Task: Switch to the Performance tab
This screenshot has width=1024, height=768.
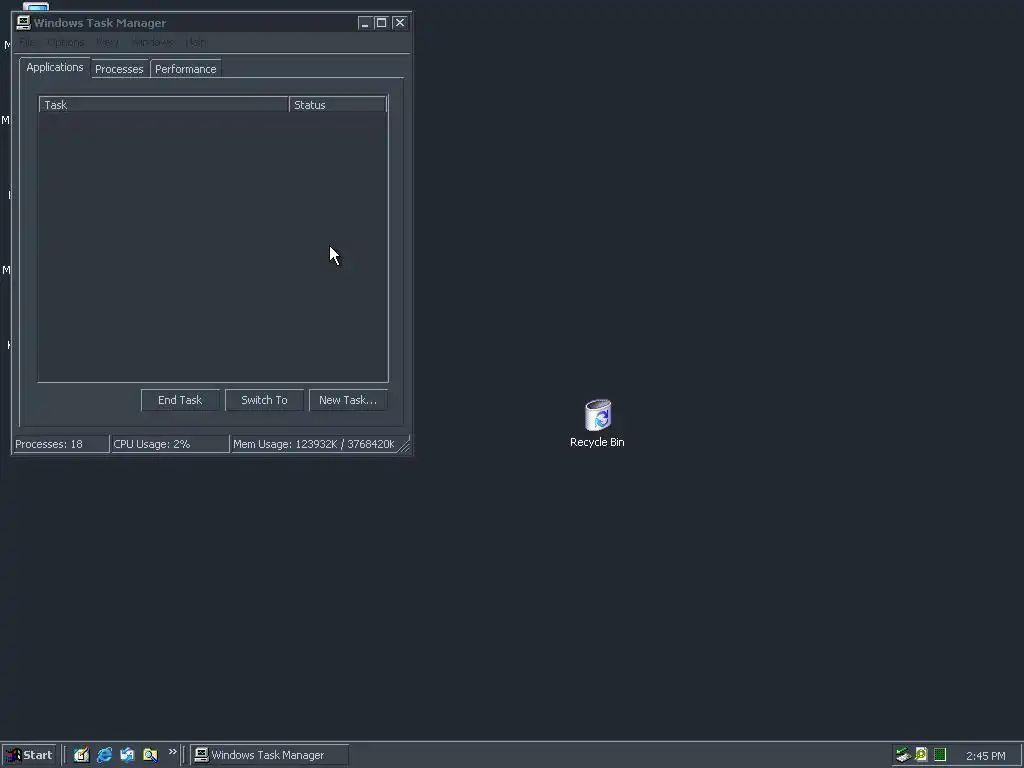Action: point(185,69)
